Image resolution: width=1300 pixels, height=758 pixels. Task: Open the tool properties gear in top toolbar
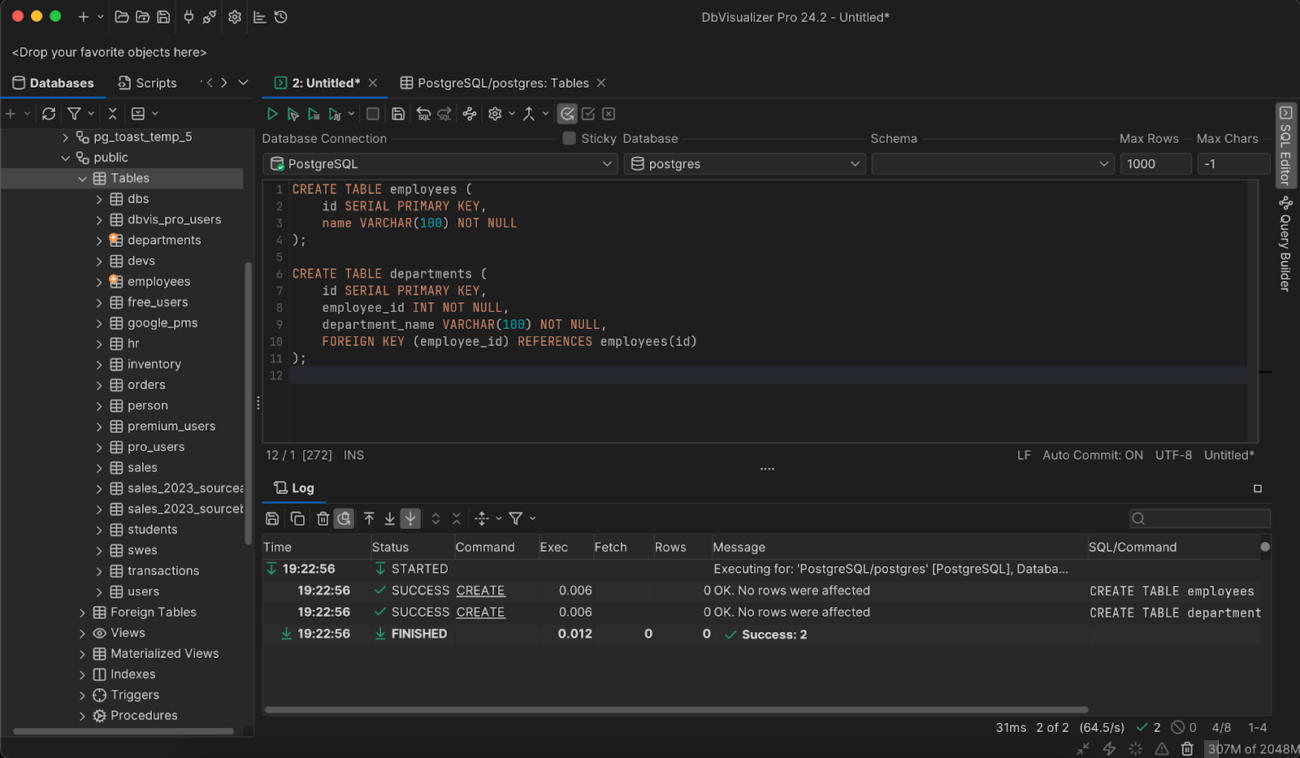[x=235, y=17]
